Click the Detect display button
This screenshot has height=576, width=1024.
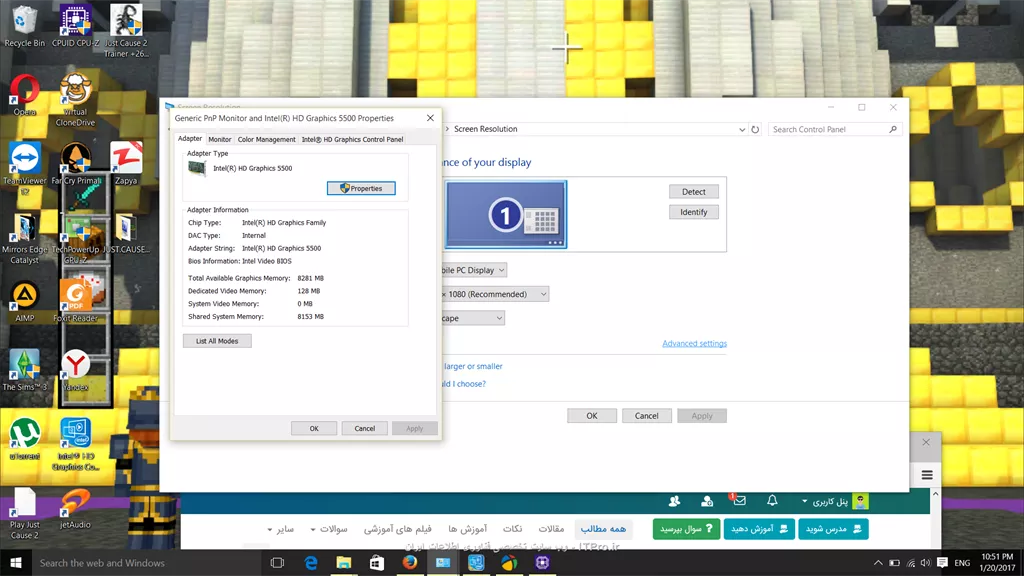(694, 191)
